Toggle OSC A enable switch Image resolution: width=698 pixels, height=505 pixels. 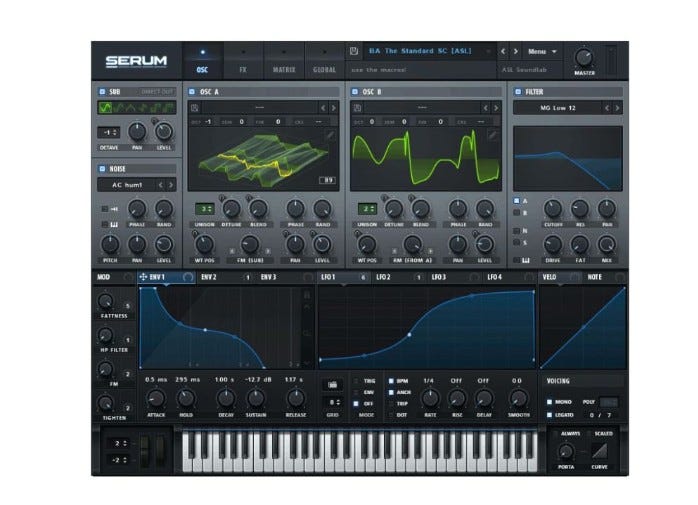[192, 92]
